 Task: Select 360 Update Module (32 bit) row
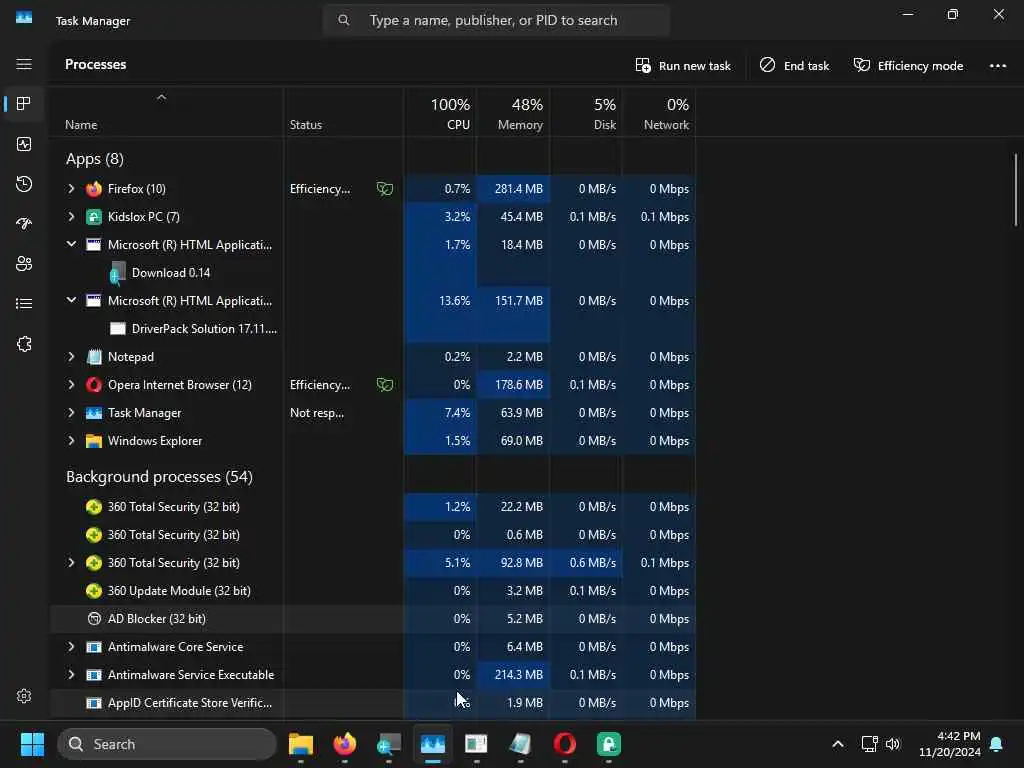tap(372, 590)
